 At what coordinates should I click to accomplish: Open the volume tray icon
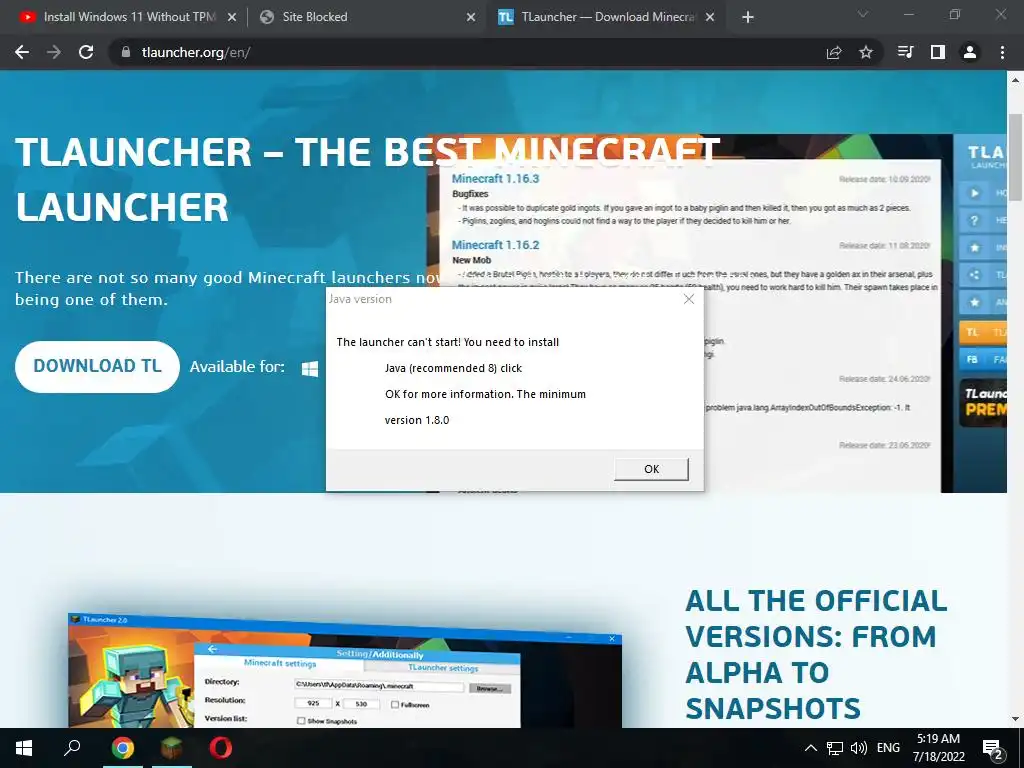coord(859,748)
